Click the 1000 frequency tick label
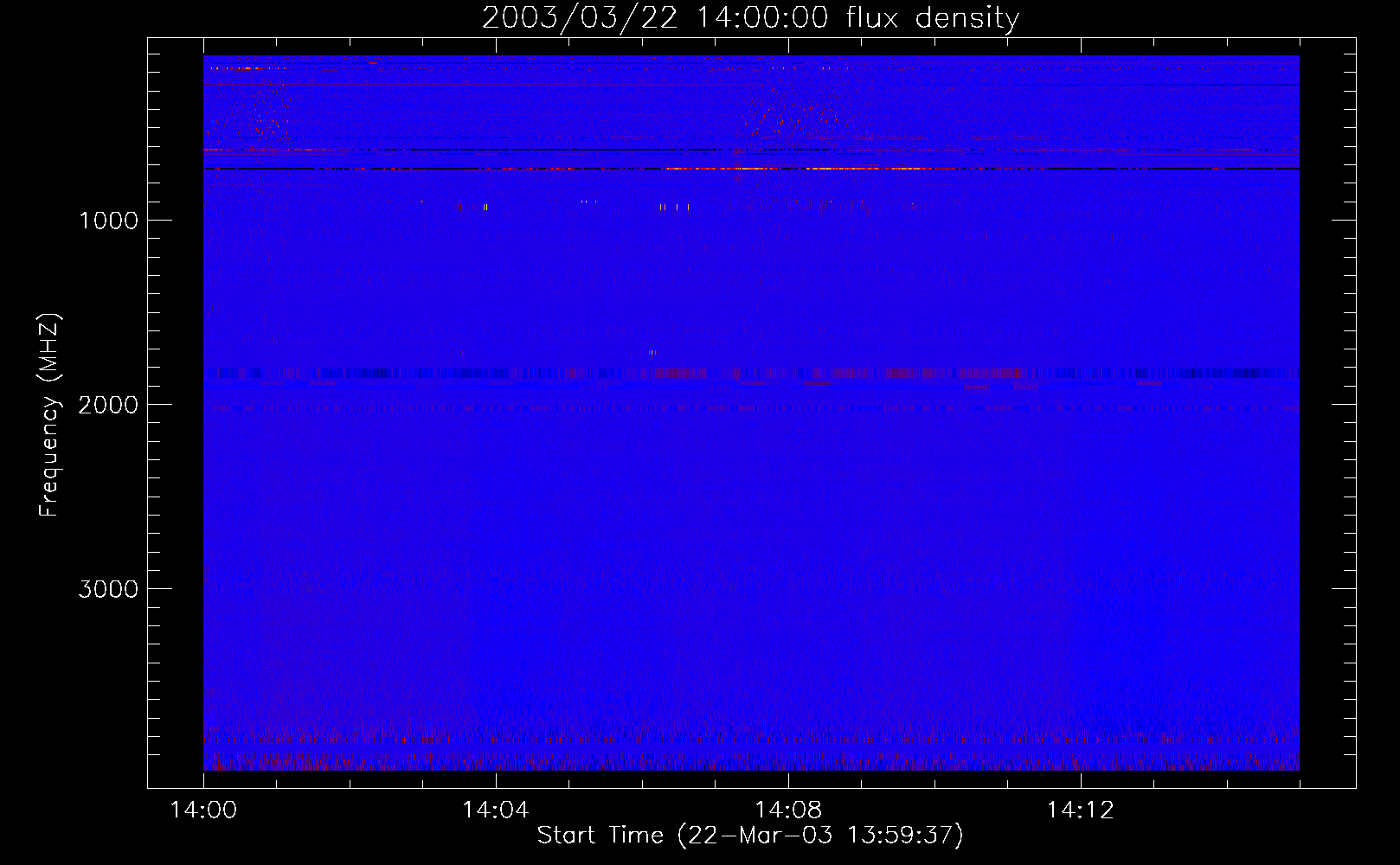1400x865 pixels. pyautogui.click(x=108, y=221)
